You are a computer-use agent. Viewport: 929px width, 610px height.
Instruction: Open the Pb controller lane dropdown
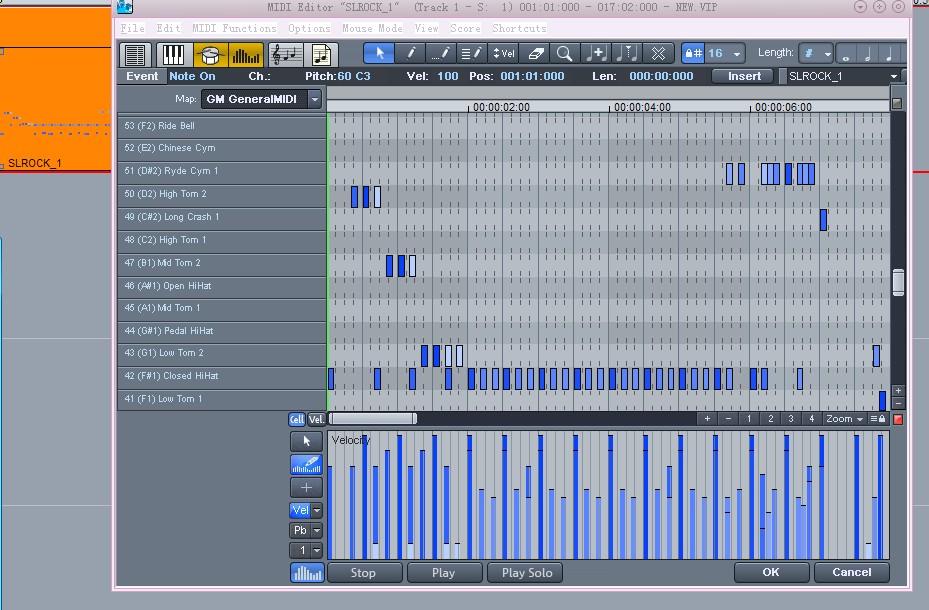[x=317, y=530]
